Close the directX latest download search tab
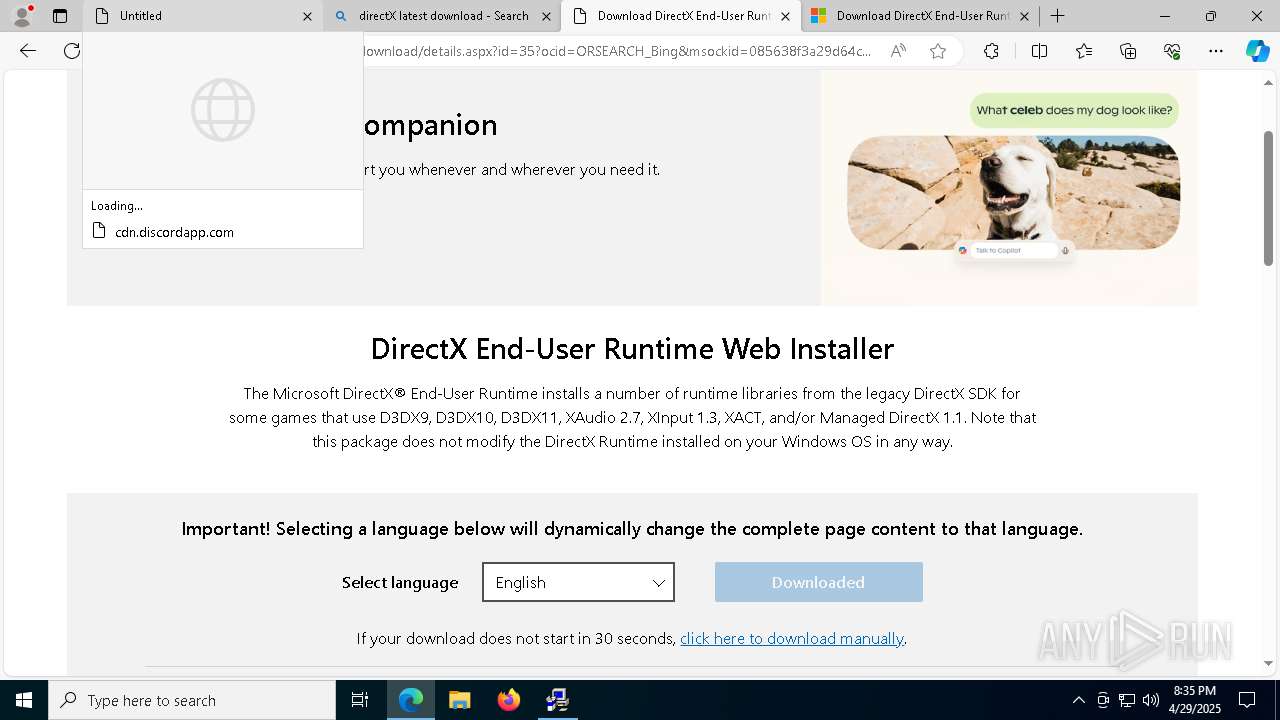This screenshot has height=720, width=1280. pos(546,16)
